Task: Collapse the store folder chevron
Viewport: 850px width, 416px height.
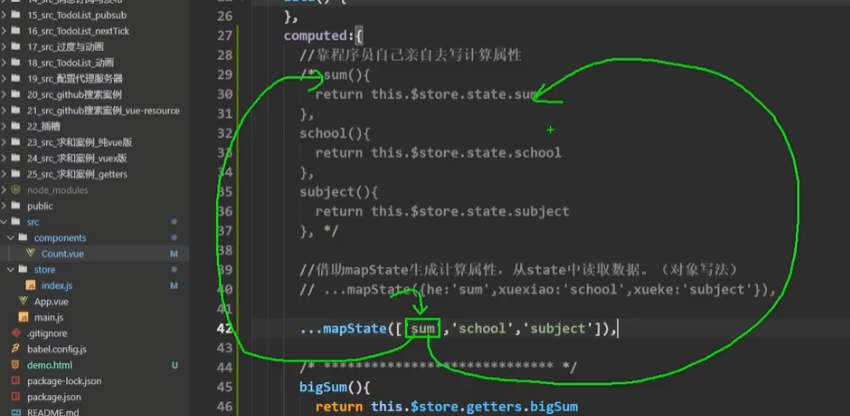Action: [x=10, y=270]
